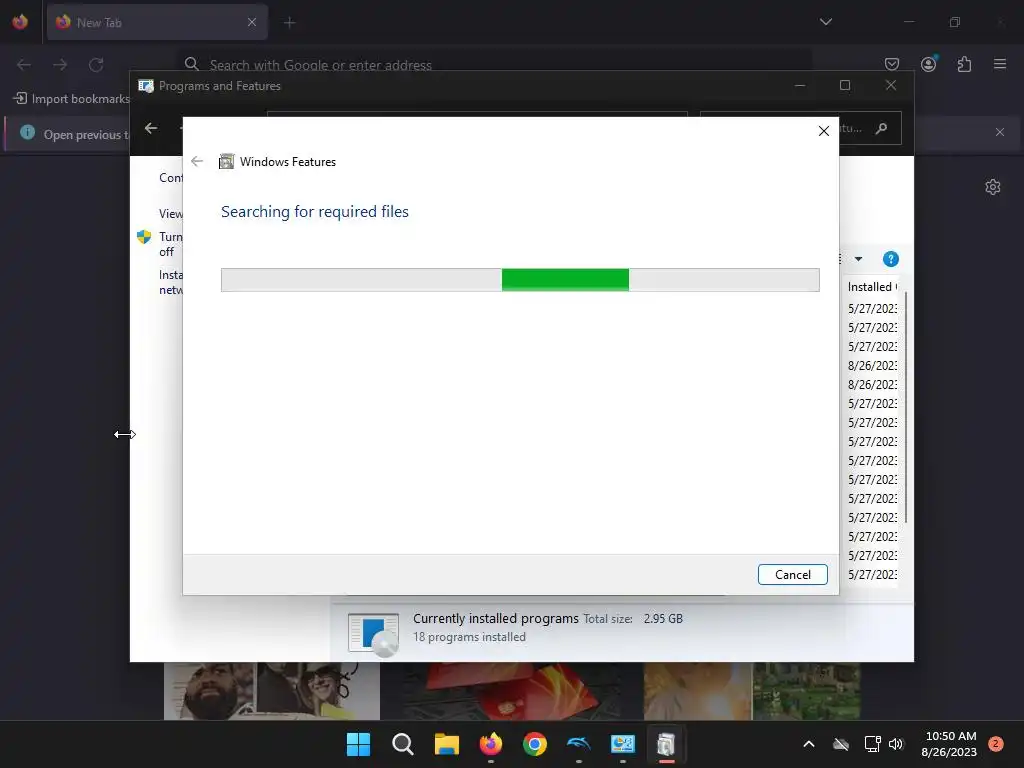Open the notification badge in the tray
This screenshot has width=1024, height=768.
[x=996, y=743]
